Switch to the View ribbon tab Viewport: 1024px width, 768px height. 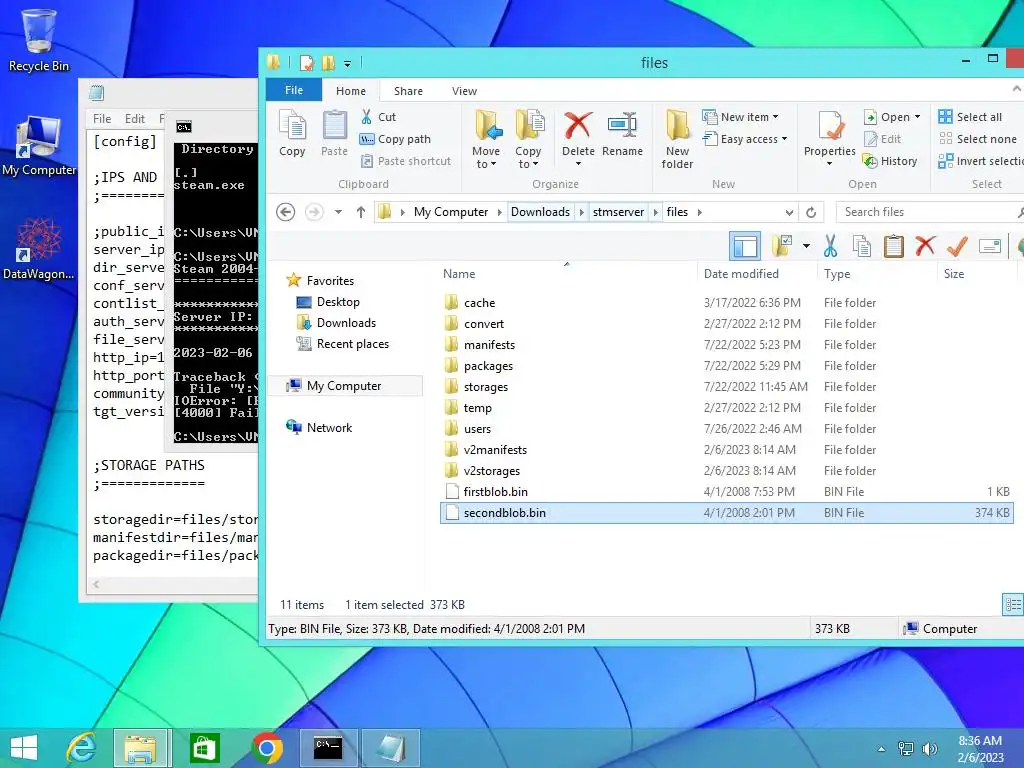pyautogui.click(x=464, y=91)
